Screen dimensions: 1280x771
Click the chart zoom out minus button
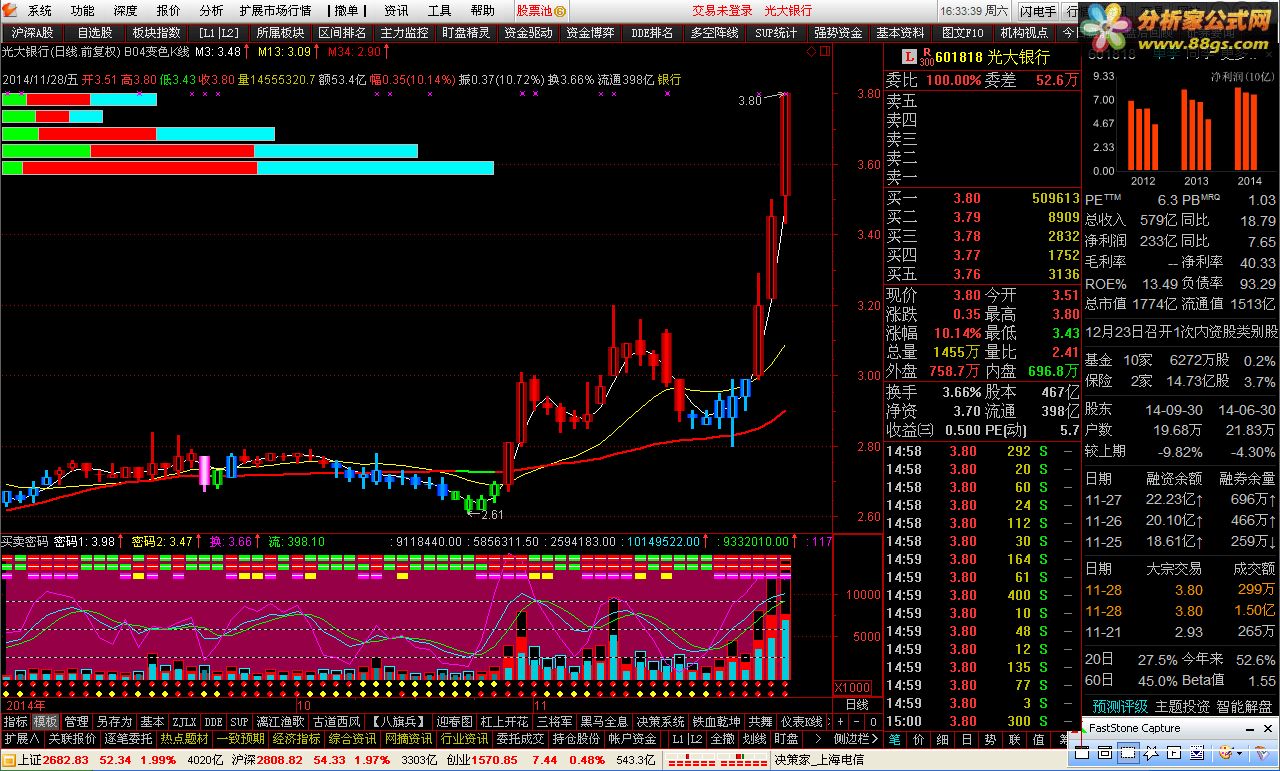[x=857, y=720]
